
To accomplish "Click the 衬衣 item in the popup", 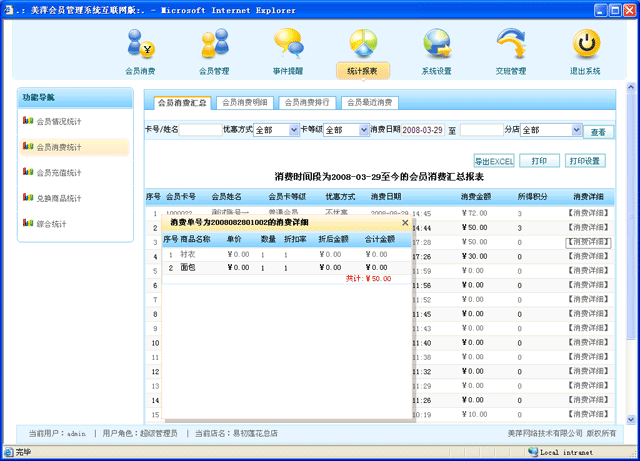I will coord(188,254).
